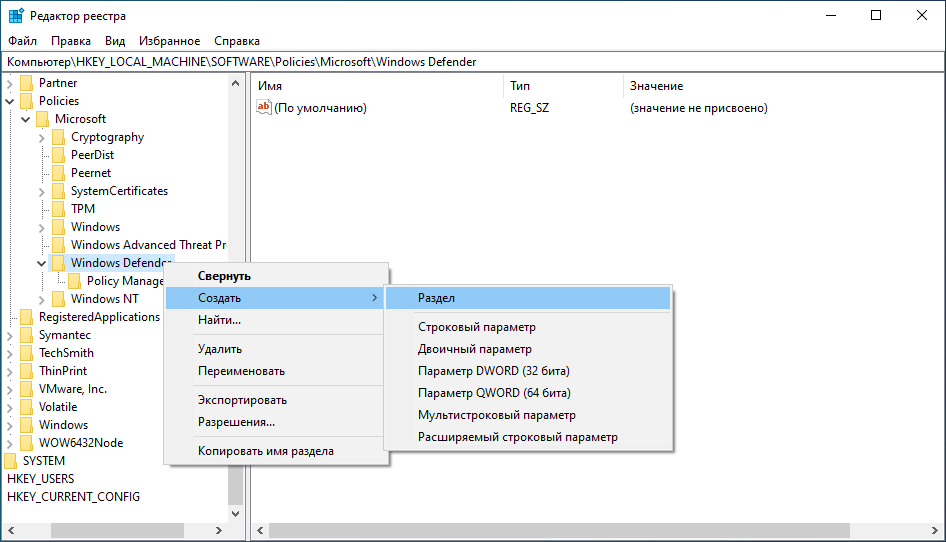Click the Microsoft folder icon
This screenshot has width=946, height=542.
[42, 119]
